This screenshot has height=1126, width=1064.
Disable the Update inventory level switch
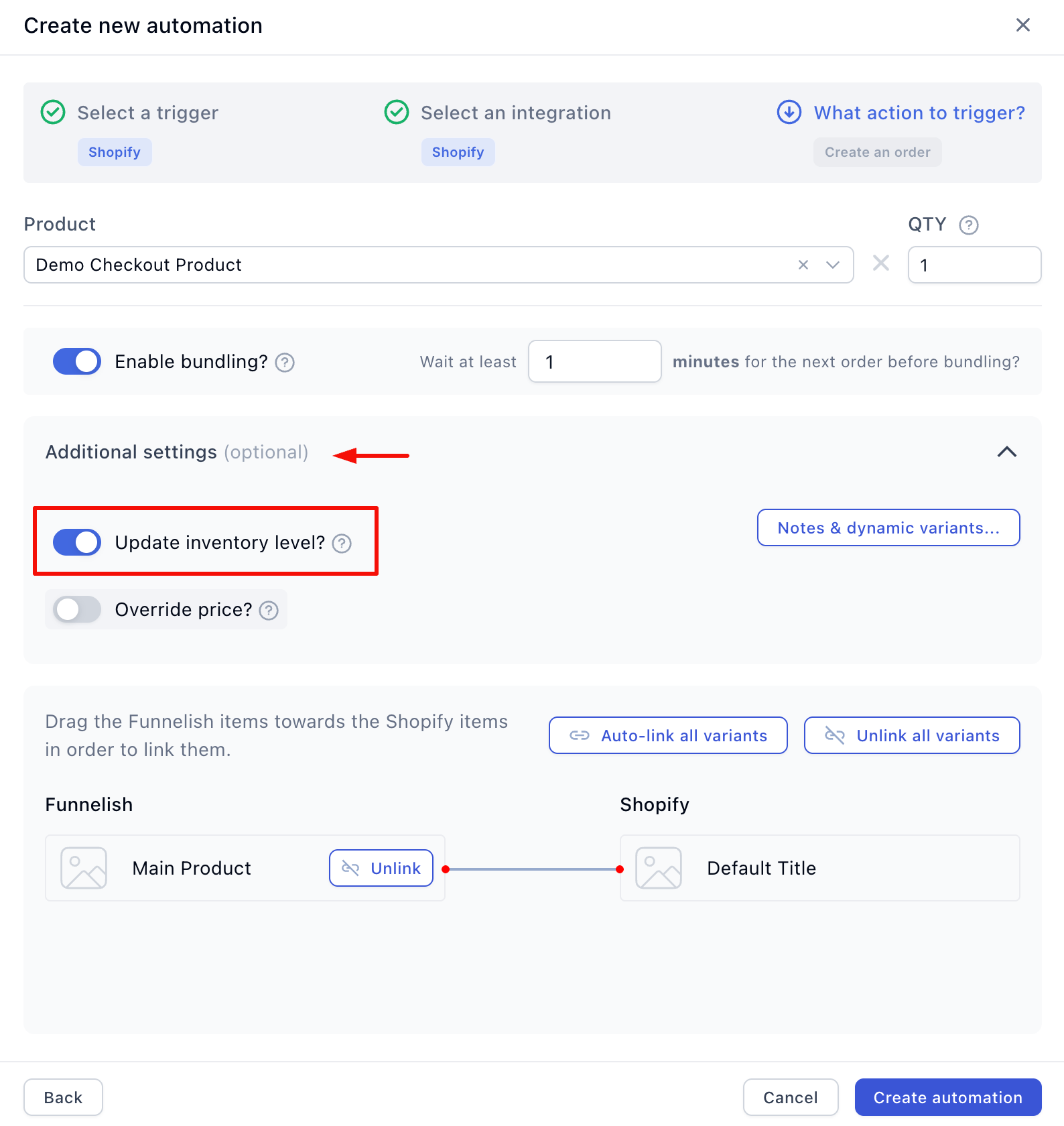(77, 542)
